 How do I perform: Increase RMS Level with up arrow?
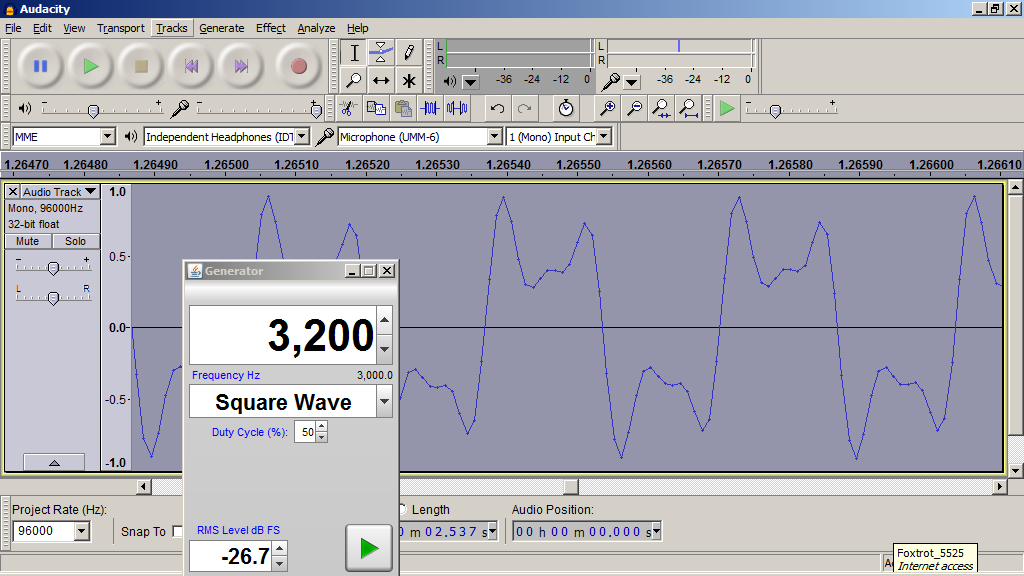coord(280,549)
